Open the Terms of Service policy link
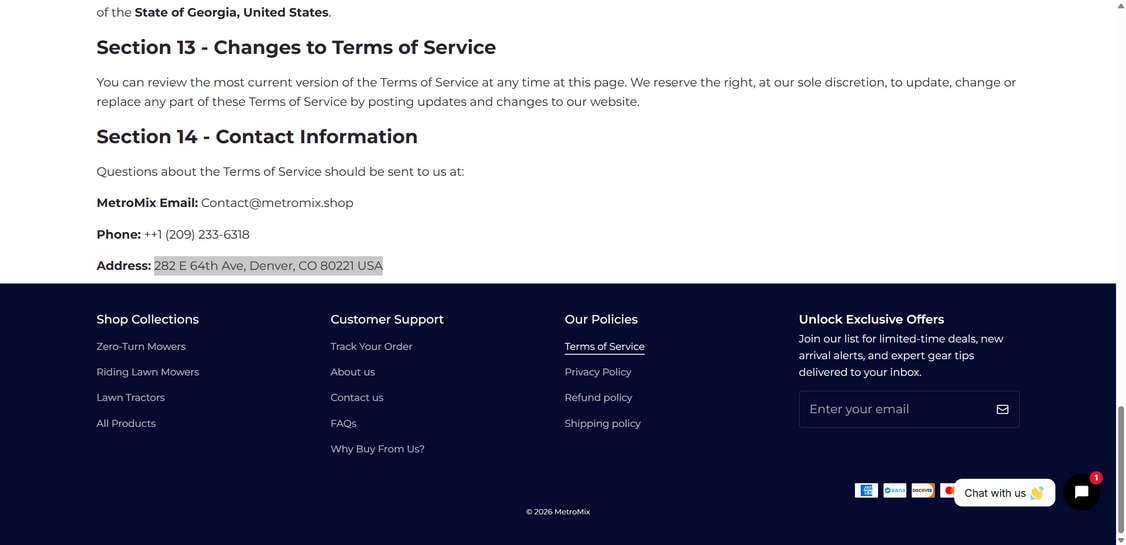 point(604,347)
